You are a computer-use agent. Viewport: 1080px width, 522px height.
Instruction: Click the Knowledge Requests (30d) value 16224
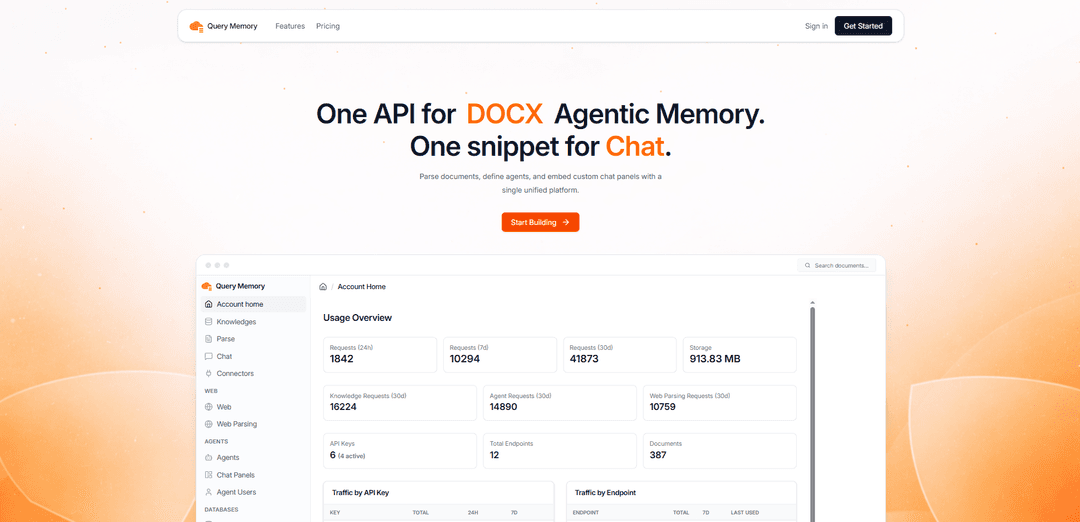[344, 407]
